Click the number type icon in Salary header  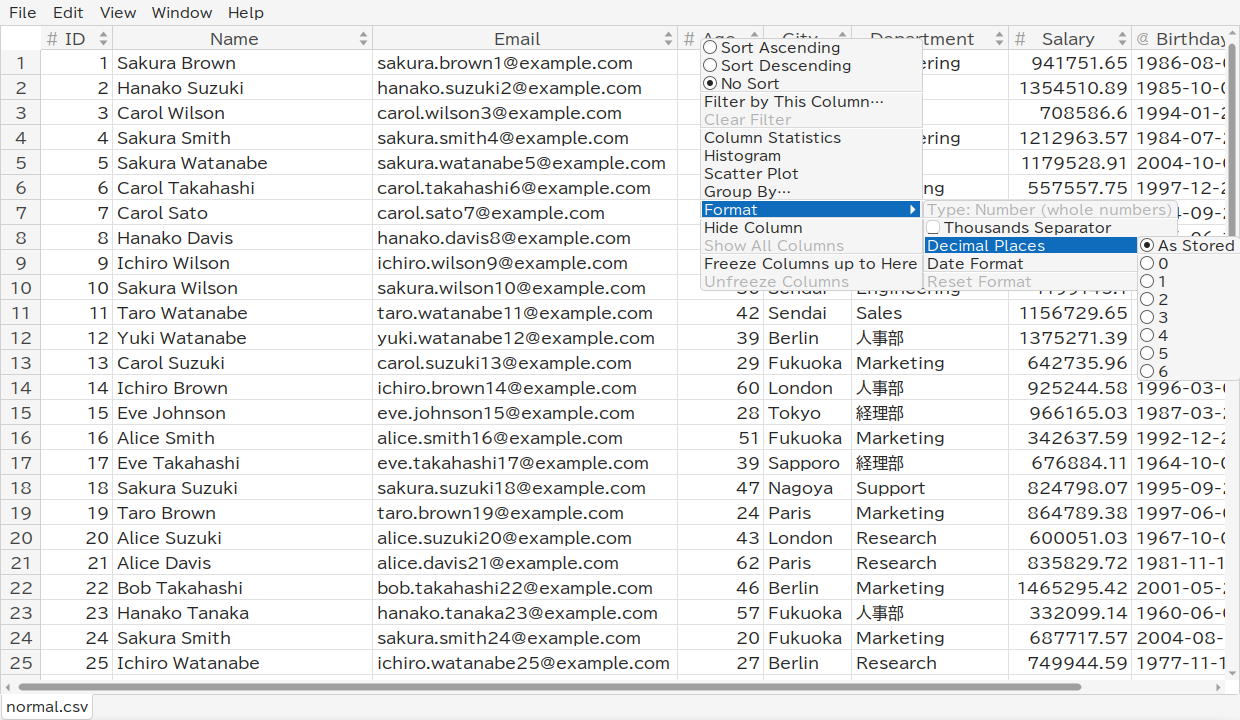click(1020, 39)
